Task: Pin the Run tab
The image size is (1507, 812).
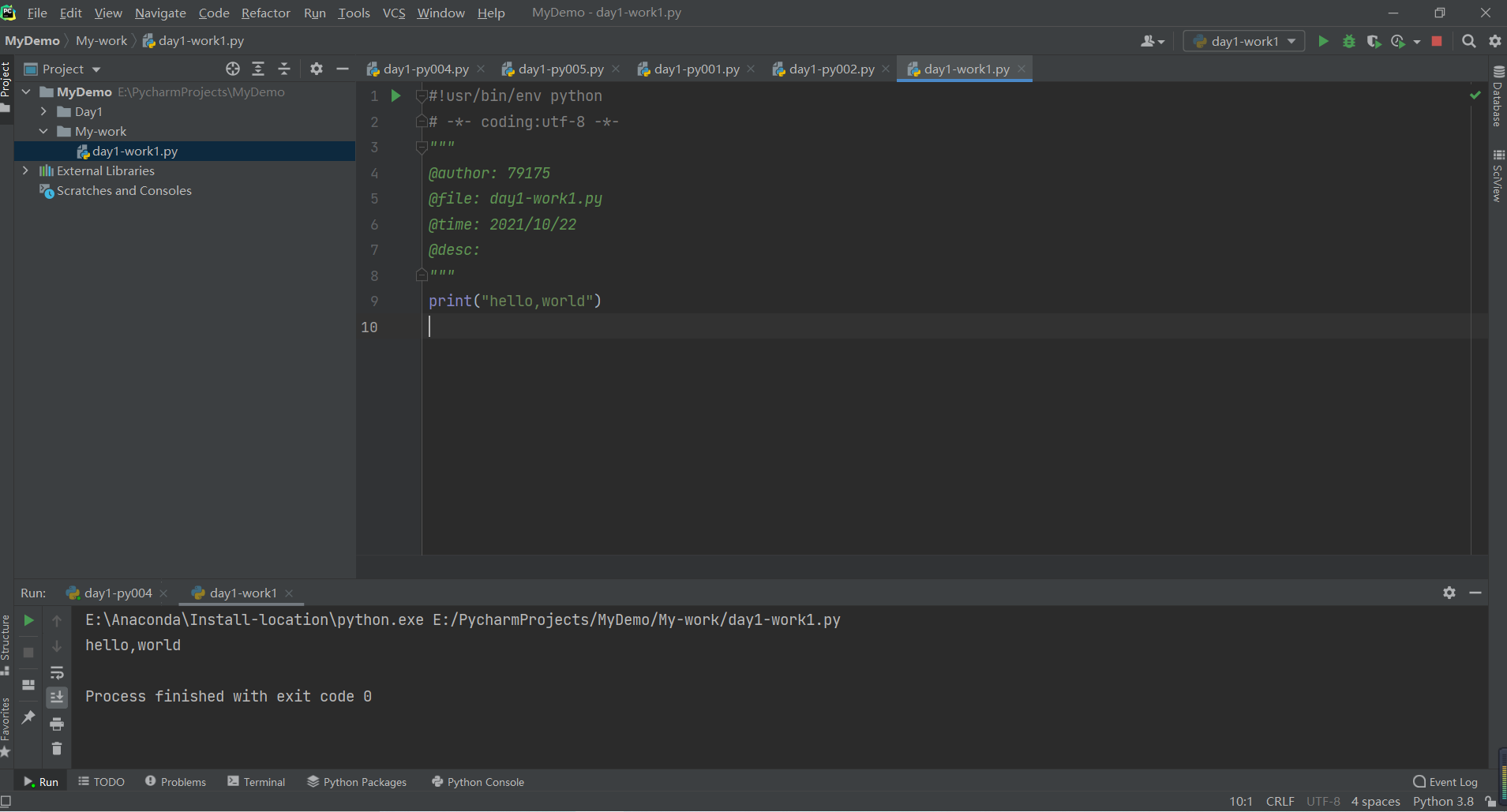Action: [x=28, y=717]
